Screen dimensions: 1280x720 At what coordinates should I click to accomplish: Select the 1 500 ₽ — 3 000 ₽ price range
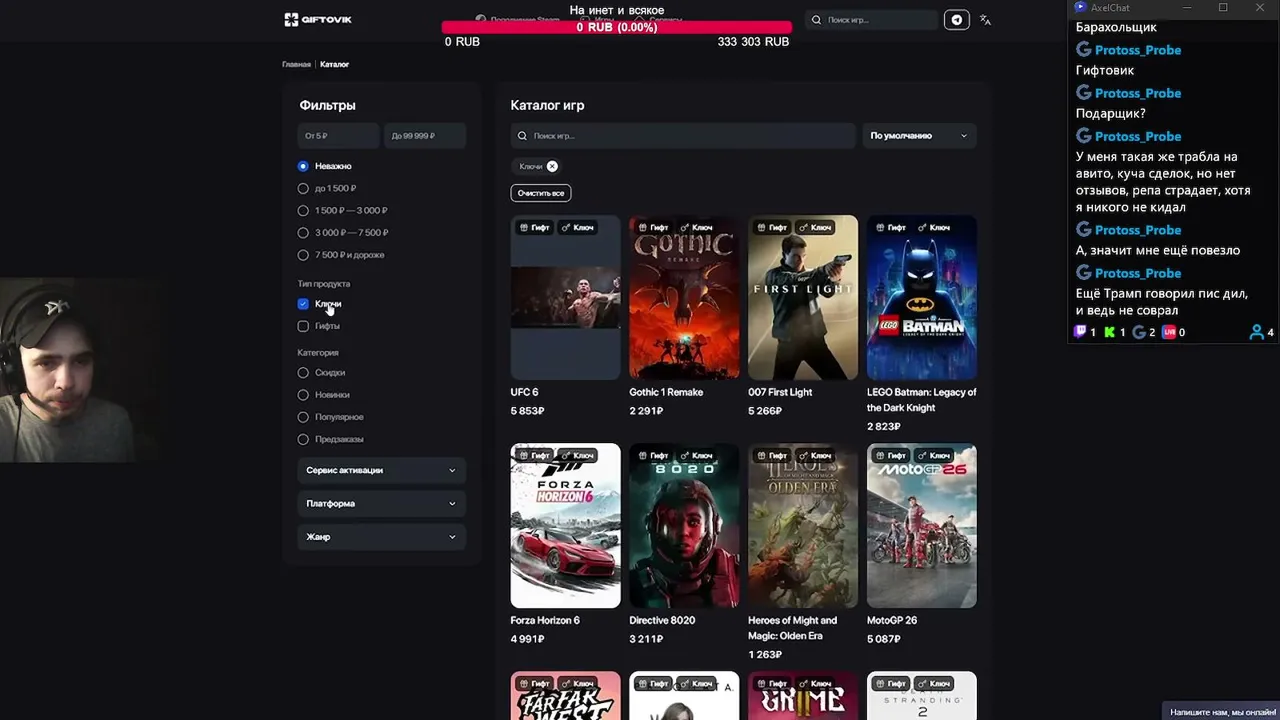pos(303,210)
